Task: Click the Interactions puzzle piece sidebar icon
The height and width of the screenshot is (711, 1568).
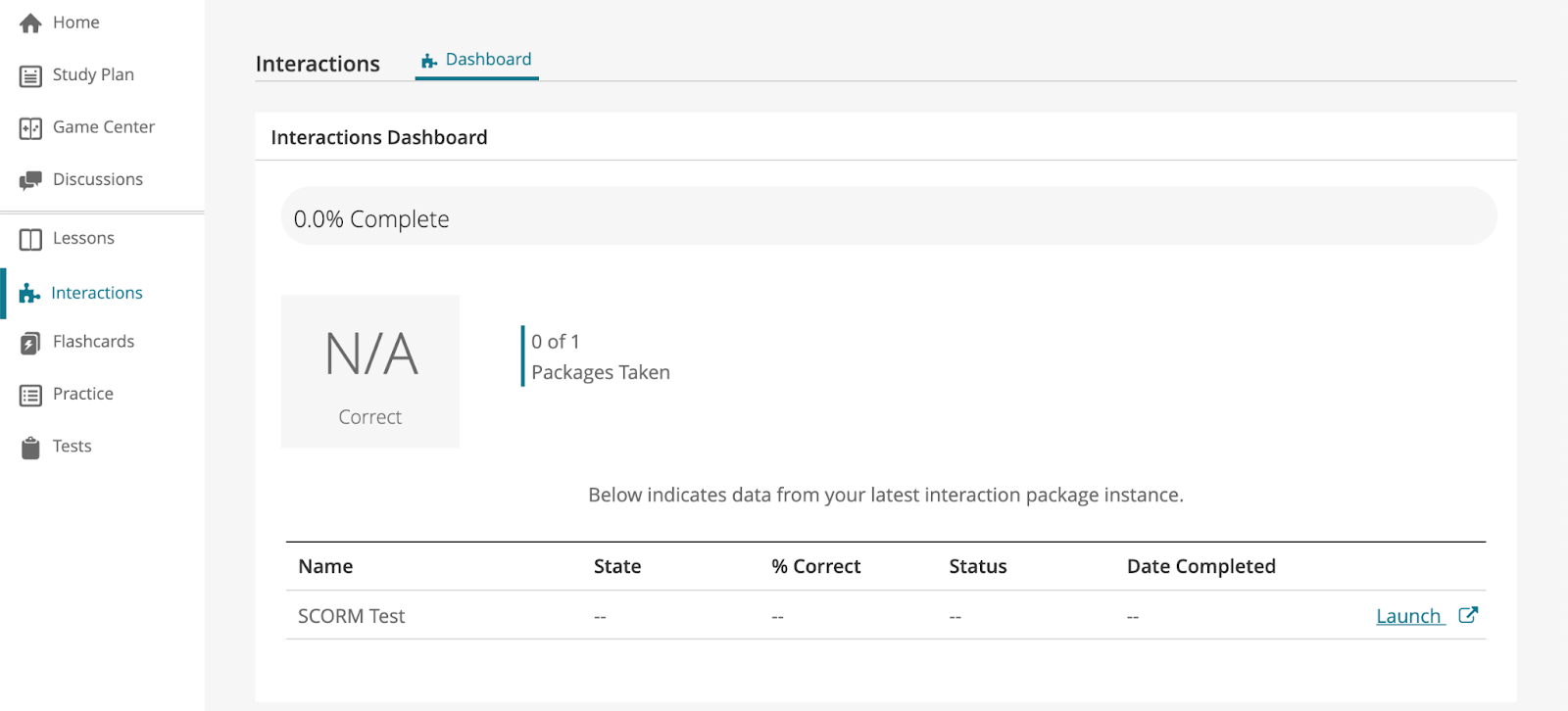Action: [30, 294]
